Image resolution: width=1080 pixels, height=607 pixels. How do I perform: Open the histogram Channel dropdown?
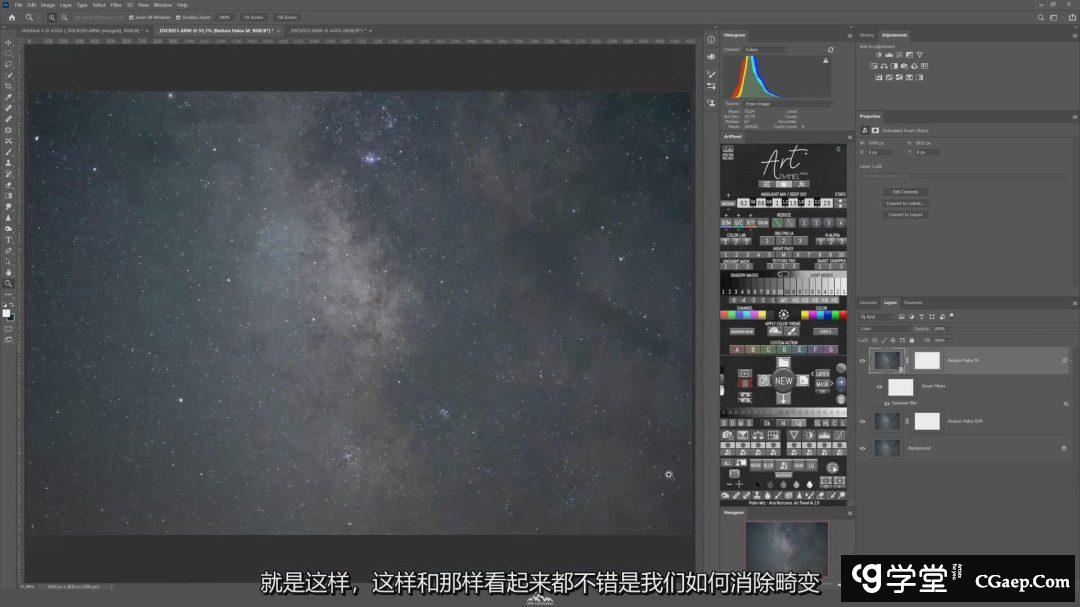coord(765,49)
